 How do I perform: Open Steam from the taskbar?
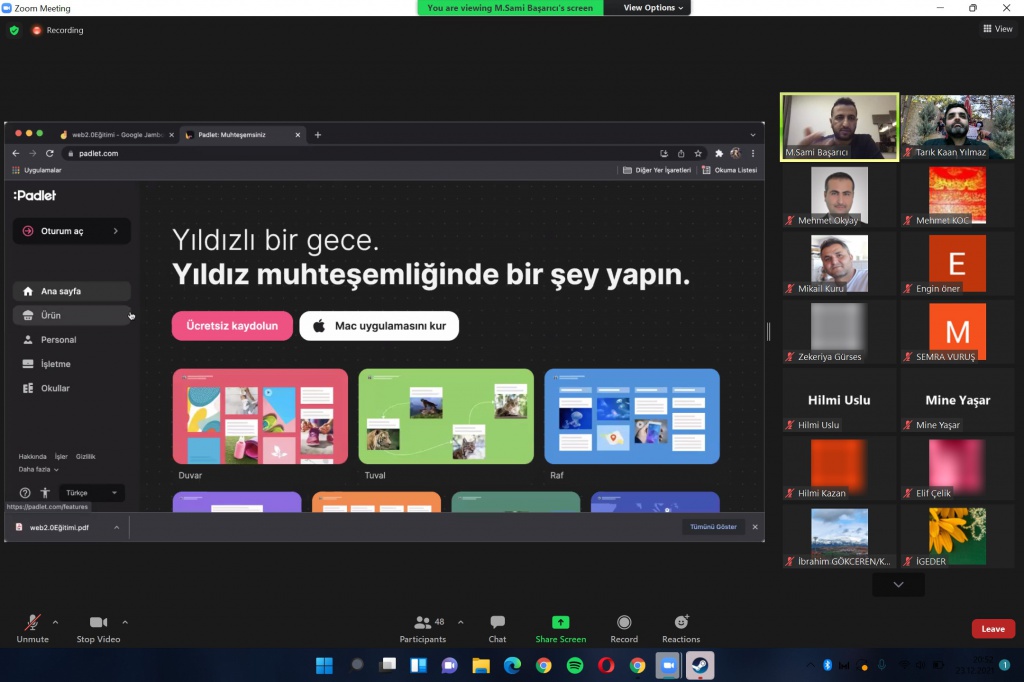700,666
